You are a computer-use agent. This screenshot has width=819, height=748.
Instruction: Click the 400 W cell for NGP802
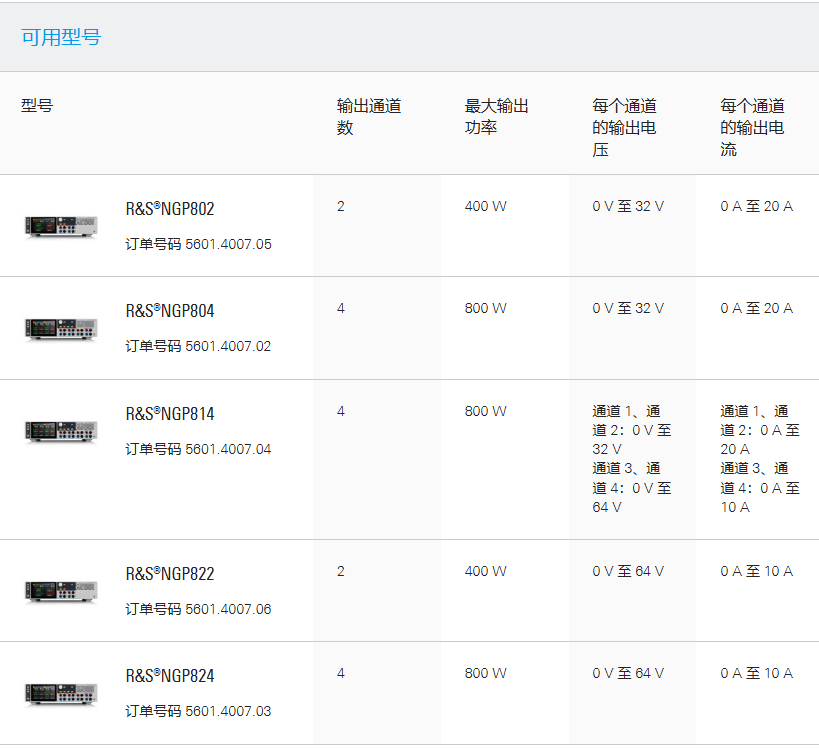click(x=485, y=206)
